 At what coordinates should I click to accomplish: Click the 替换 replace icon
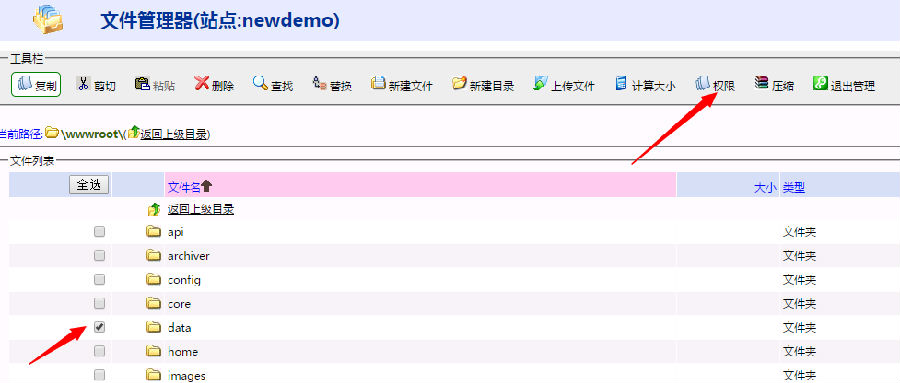pos(320,83)
